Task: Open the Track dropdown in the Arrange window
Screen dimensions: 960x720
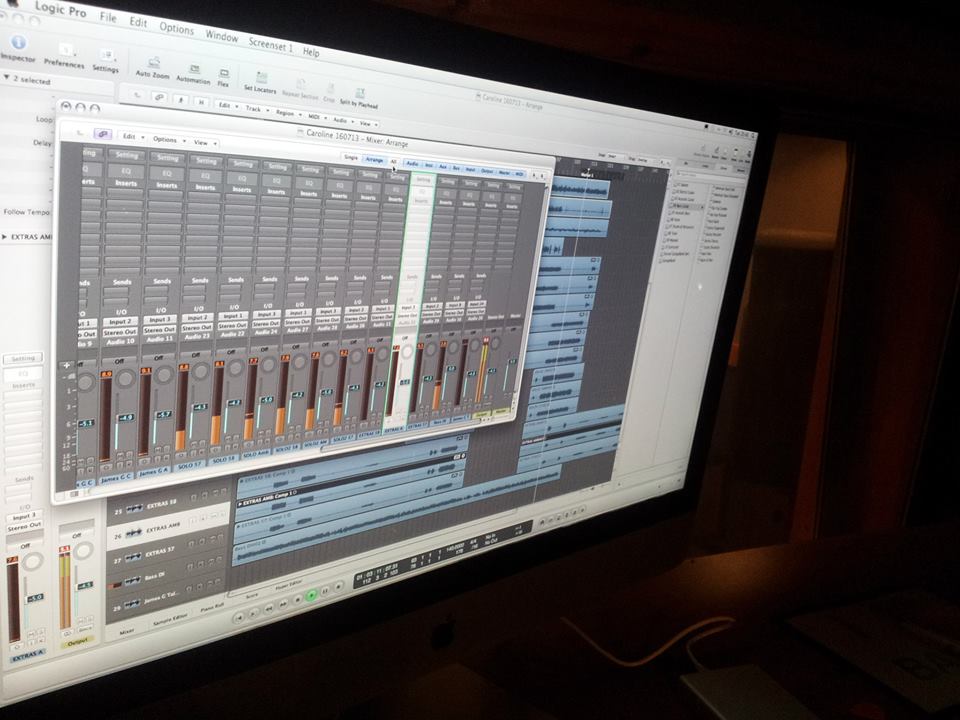Action: [x=257, y=109]
